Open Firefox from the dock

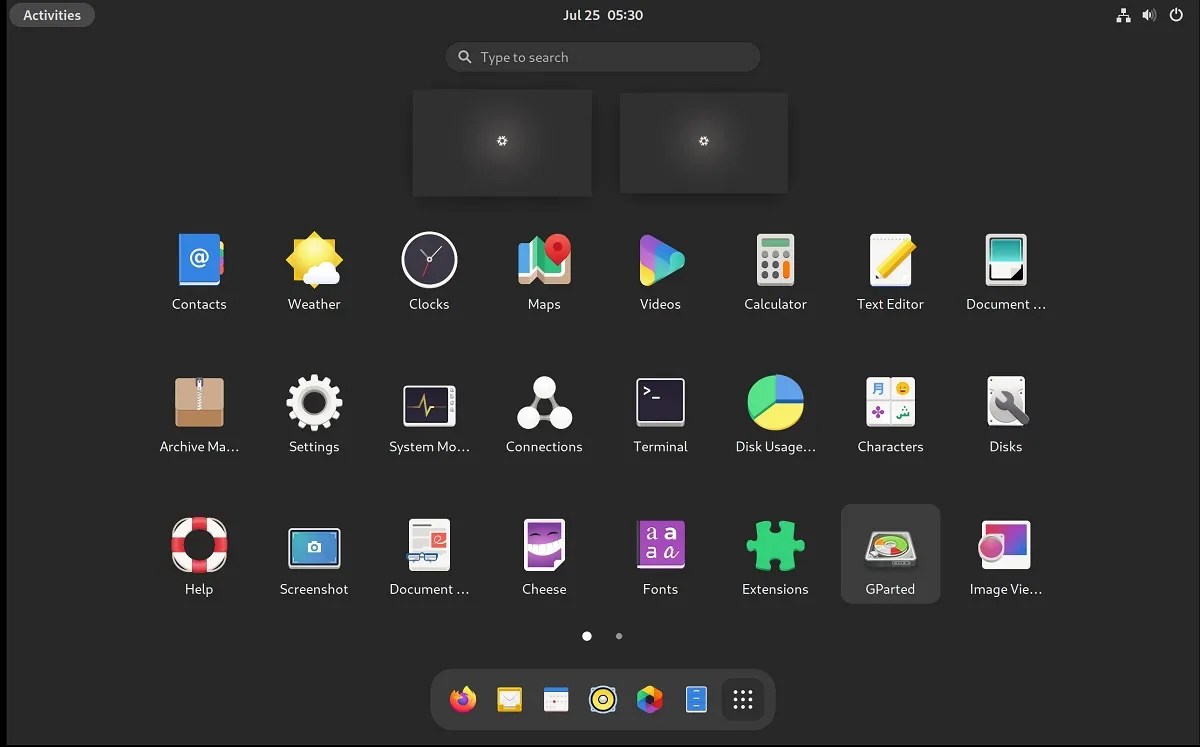click(463, 699)
